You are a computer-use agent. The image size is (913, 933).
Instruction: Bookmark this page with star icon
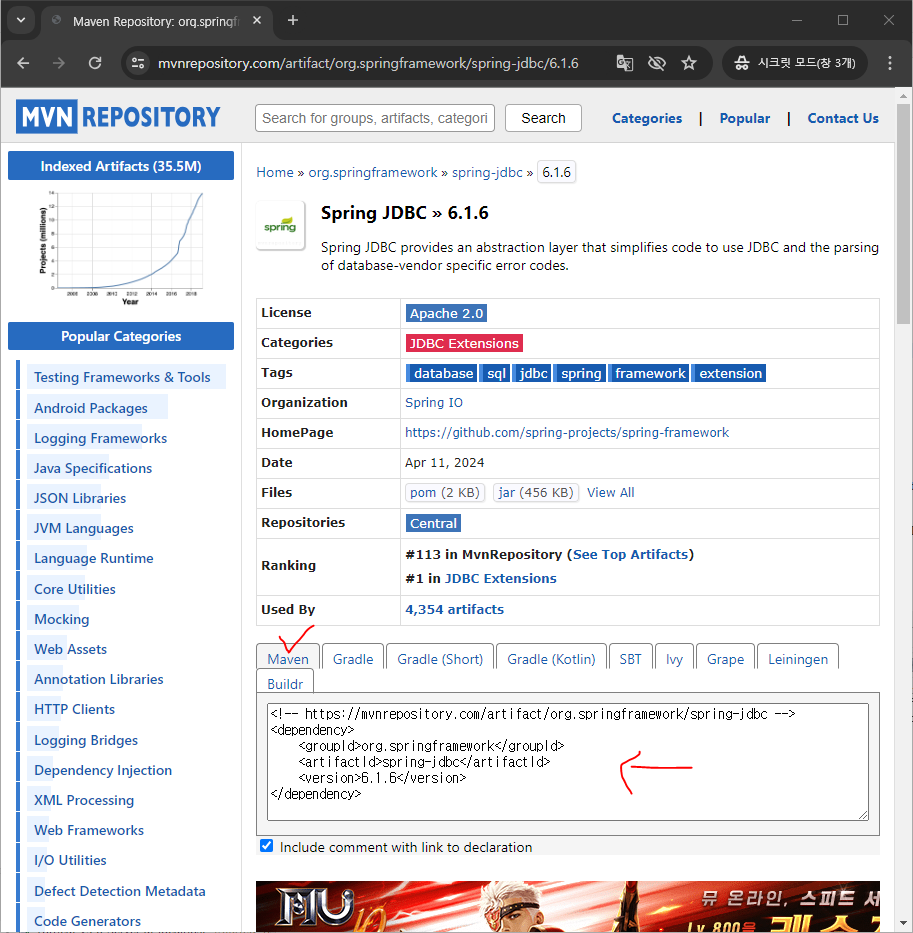pyautogui.click(x=689, y=63)
